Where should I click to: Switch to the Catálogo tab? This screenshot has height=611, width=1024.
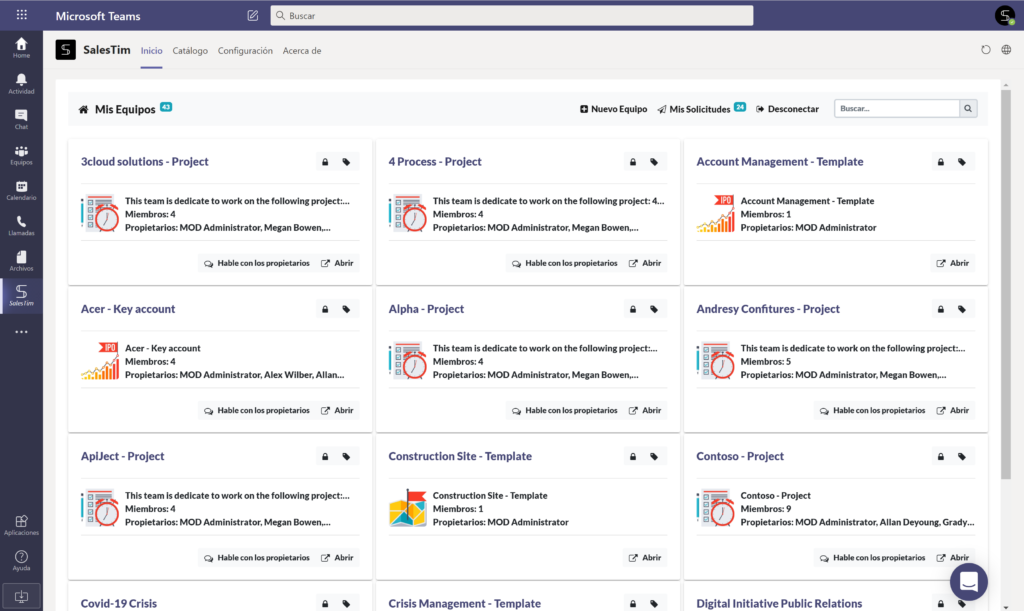click(190, 50)
